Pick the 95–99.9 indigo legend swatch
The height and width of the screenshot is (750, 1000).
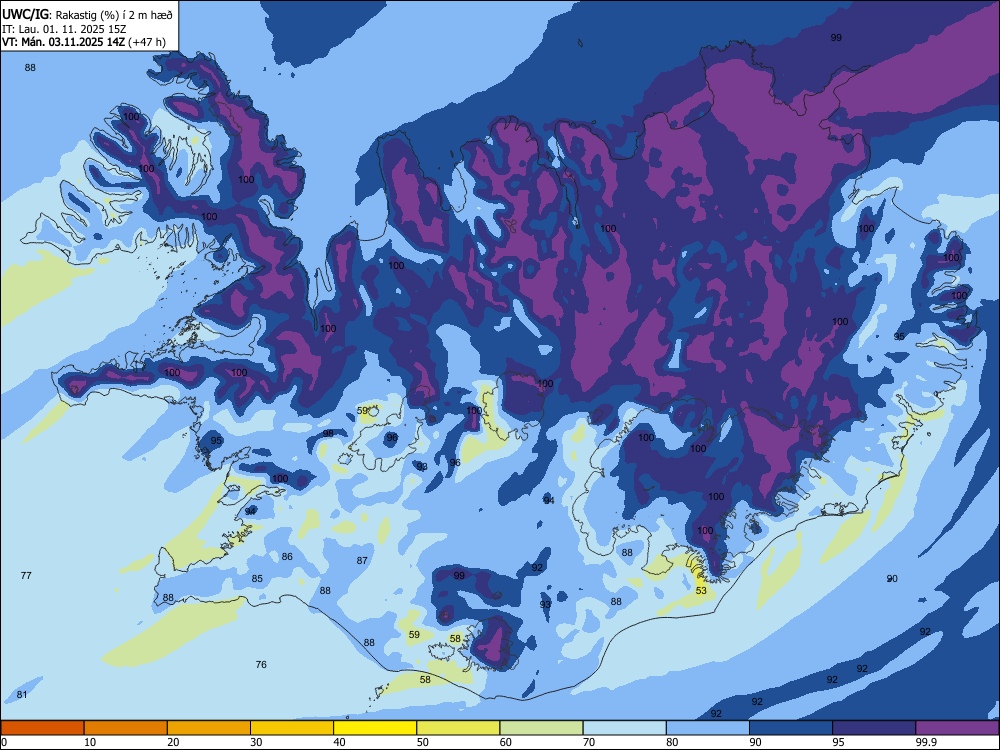click(874, 728)
